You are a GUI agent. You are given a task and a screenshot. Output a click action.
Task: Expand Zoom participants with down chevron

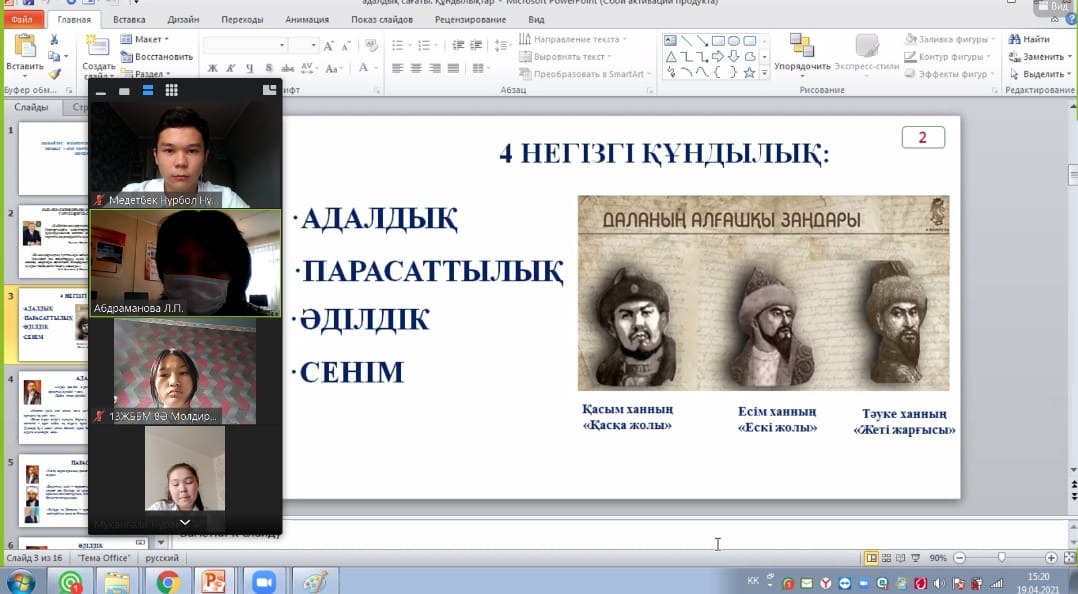pyautogui.click(x=185, y=522)
